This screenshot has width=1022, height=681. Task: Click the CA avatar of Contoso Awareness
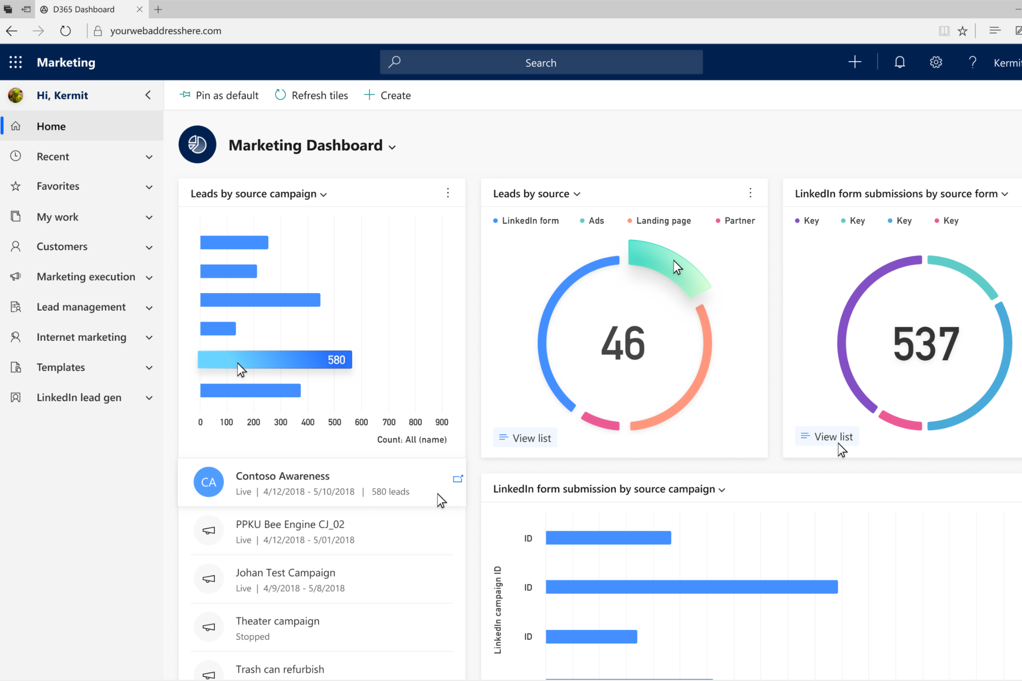point(209,482)
